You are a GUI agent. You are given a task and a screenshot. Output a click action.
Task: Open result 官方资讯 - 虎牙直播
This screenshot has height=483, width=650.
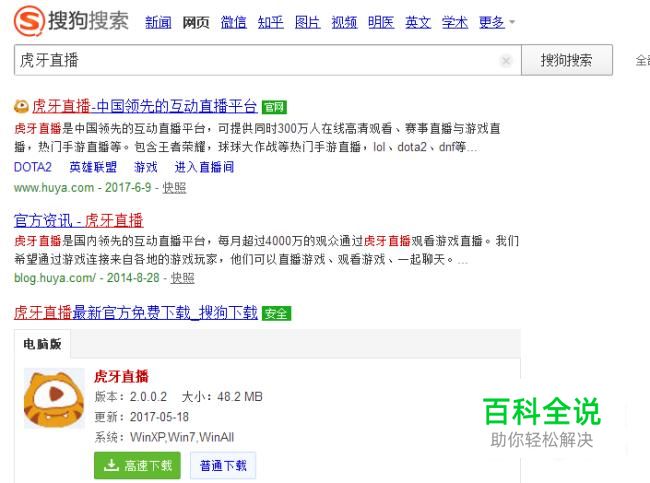coord(79,220)
